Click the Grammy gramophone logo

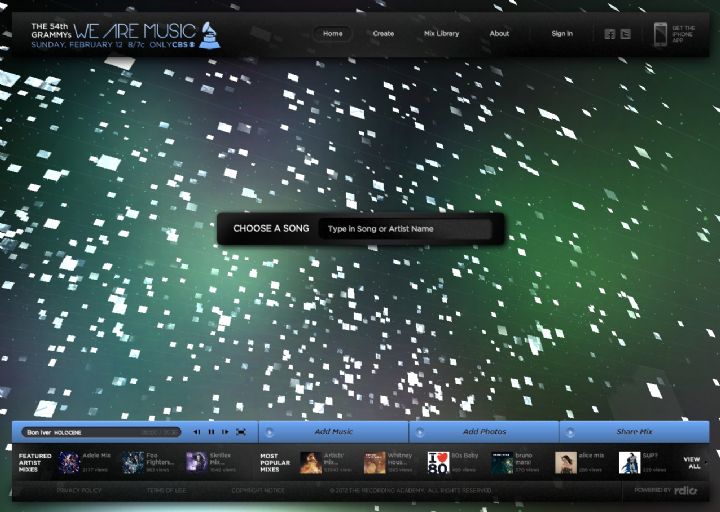pyautogui.click(x=210, y=34)
